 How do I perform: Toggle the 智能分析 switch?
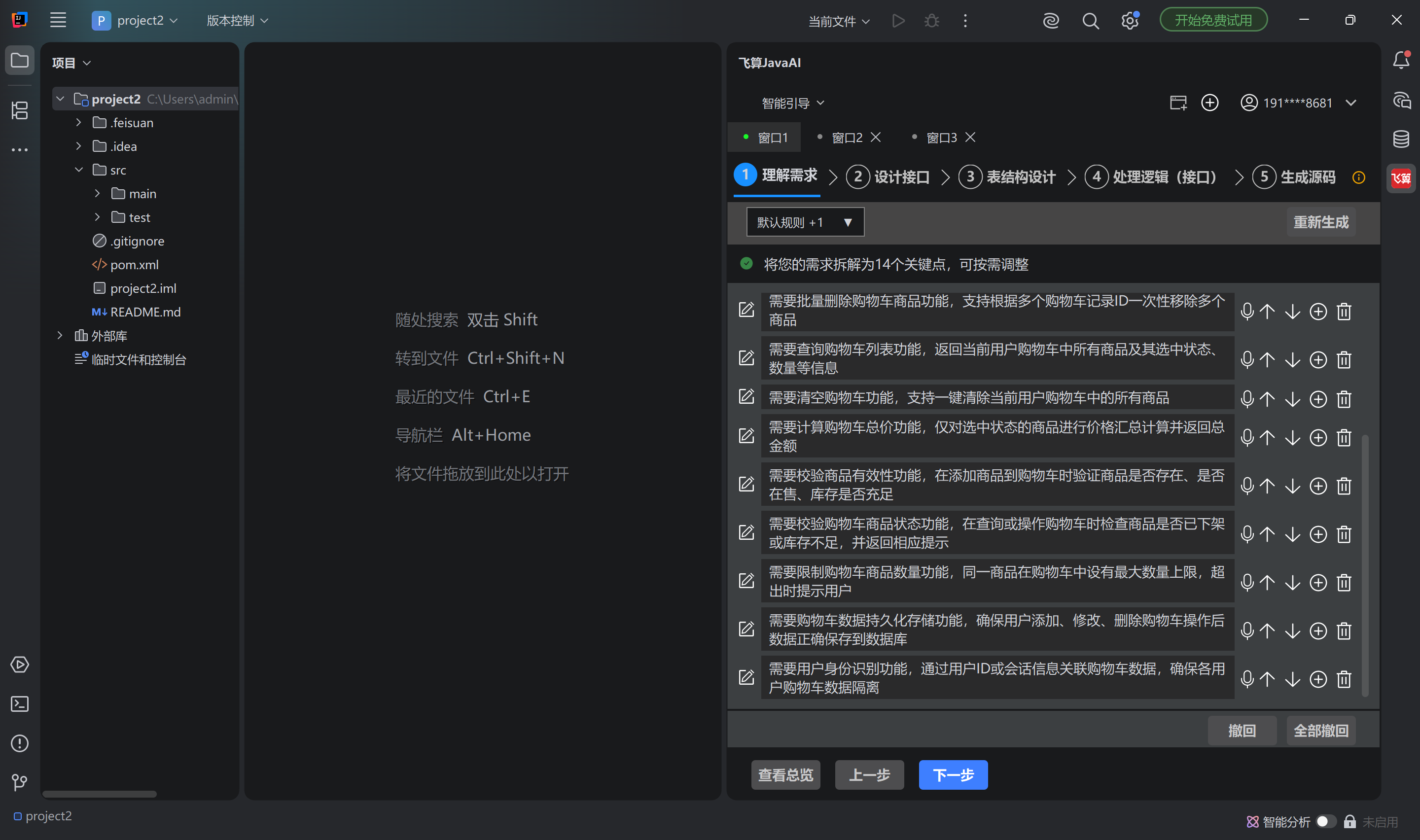[1326, 821]
